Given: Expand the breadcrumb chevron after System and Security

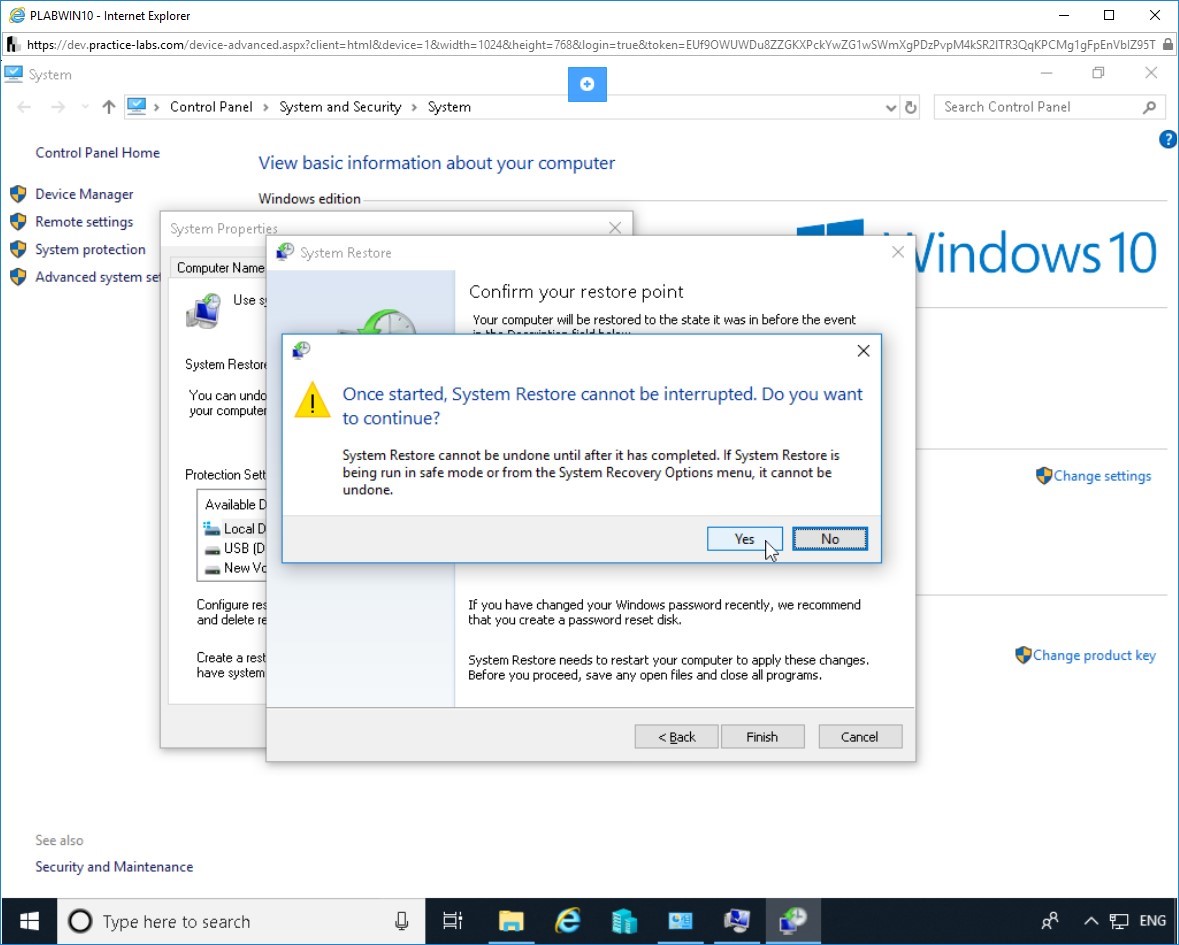Looking at the screenshot, I should point(414,108).
